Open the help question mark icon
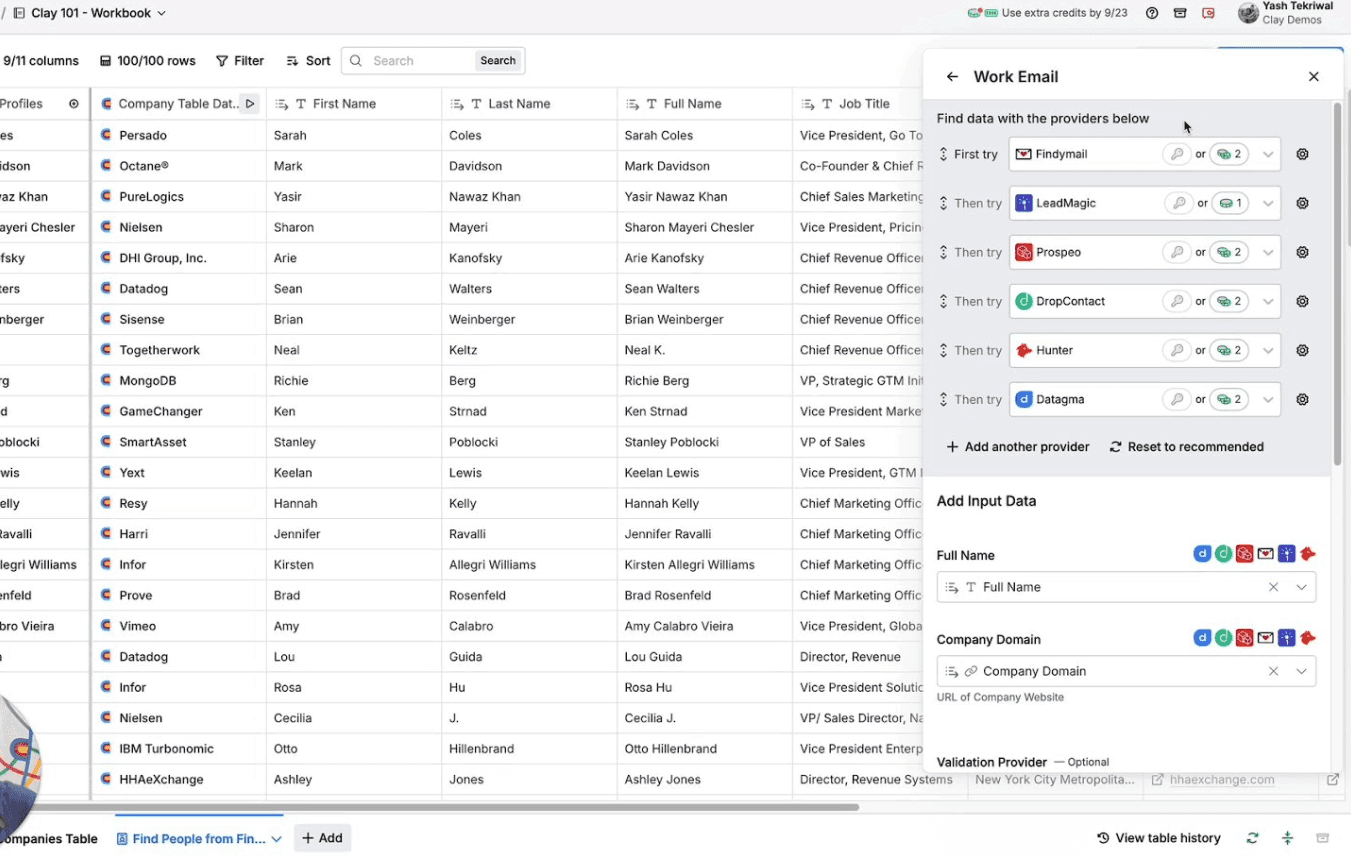The image size is (1351, 858). 1152,13
